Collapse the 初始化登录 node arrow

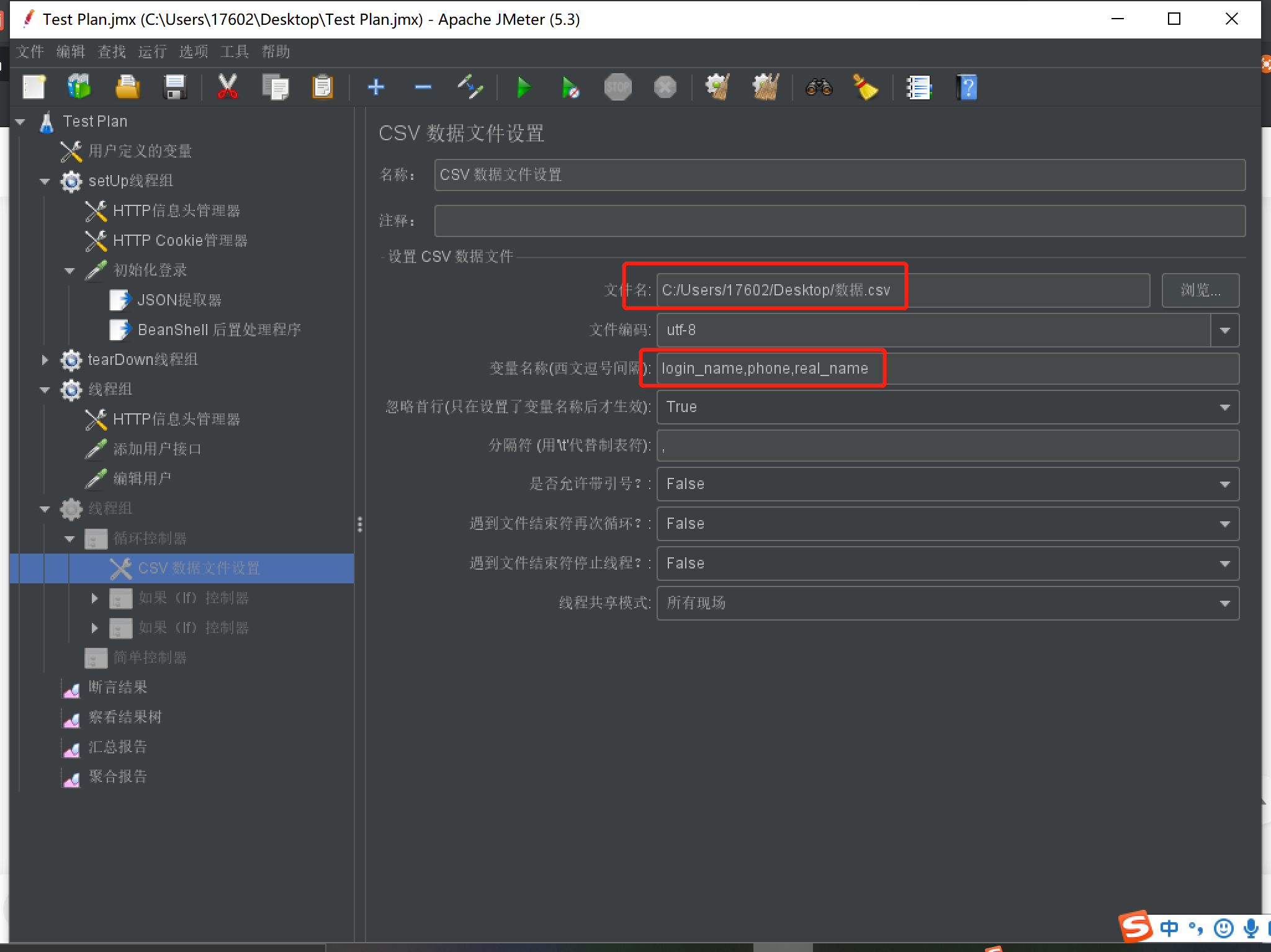coord(70,271)
